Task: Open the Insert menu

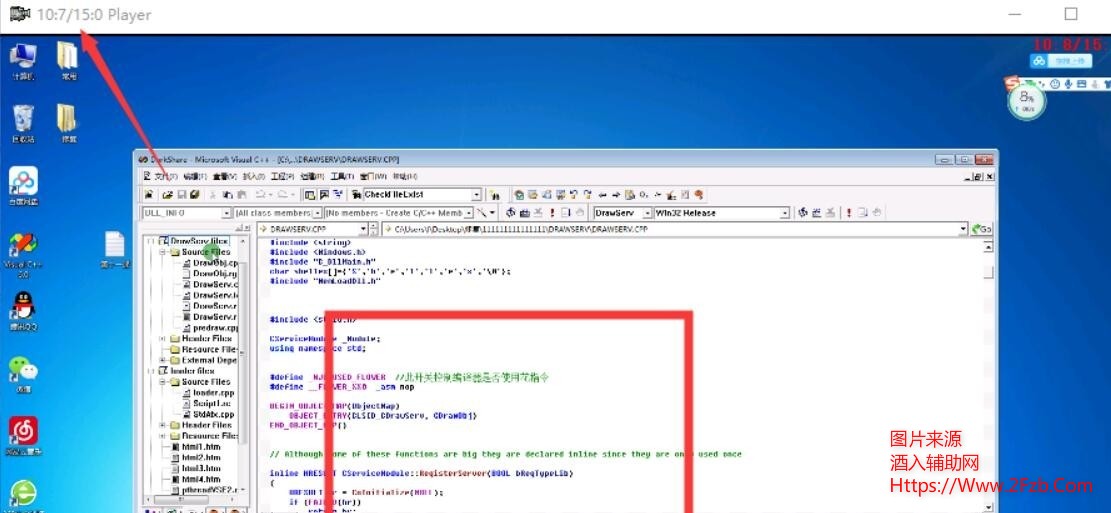Action: (254, 176)
